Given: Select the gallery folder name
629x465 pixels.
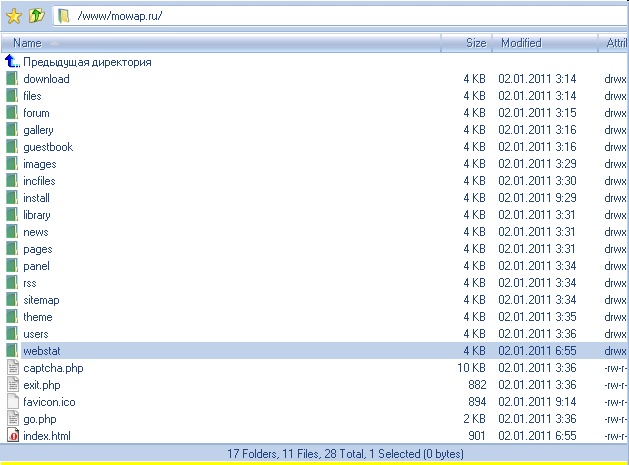Looking at the screenshot, I should pos(38,130).
